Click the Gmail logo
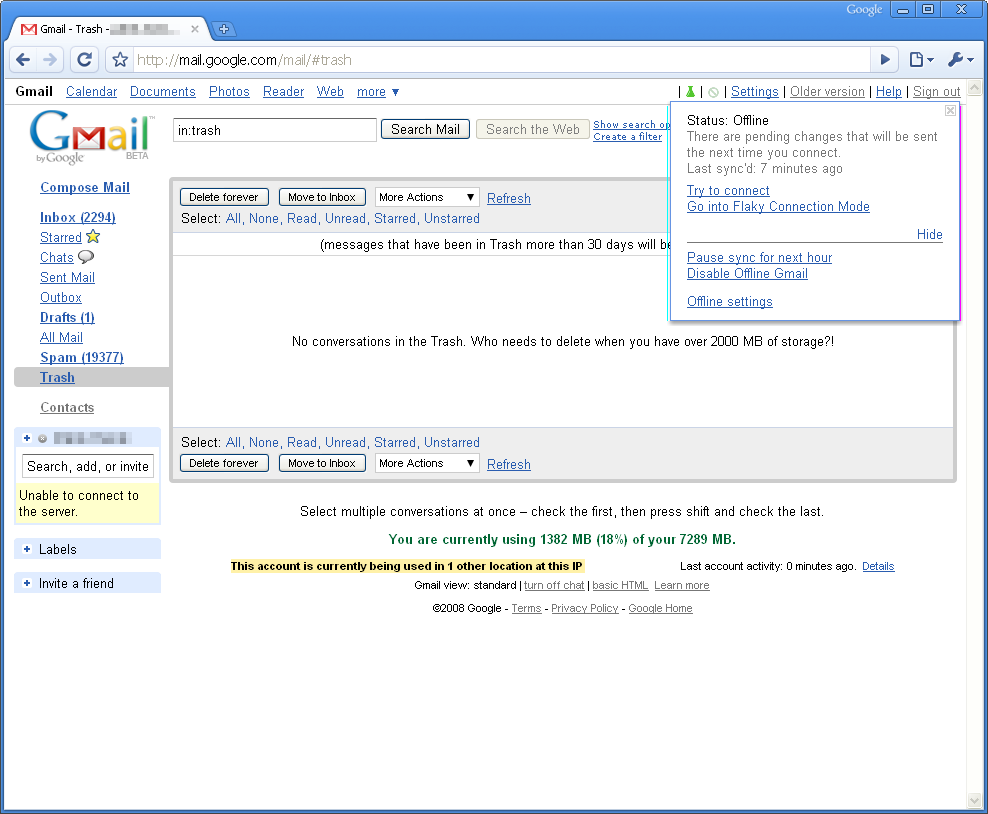Screen dimensions: 988x814 (92, 137)
